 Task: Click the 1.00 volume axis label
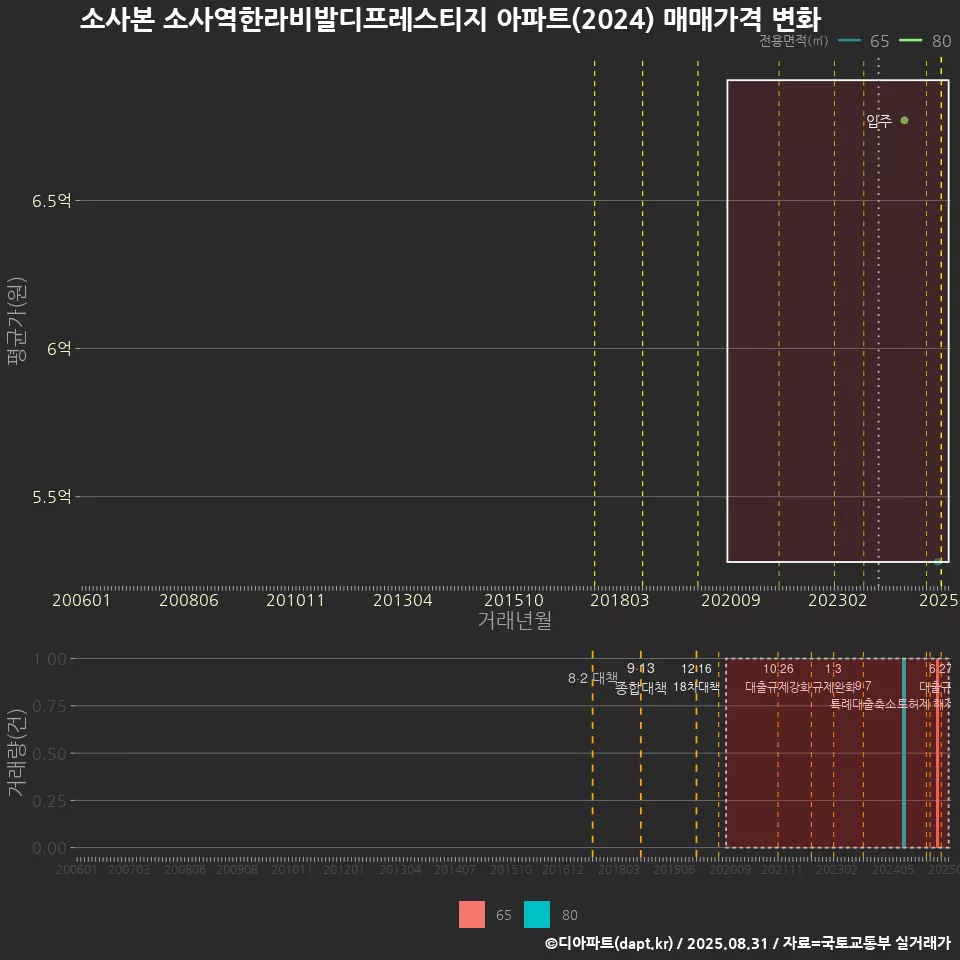click(x=50, y=659)
